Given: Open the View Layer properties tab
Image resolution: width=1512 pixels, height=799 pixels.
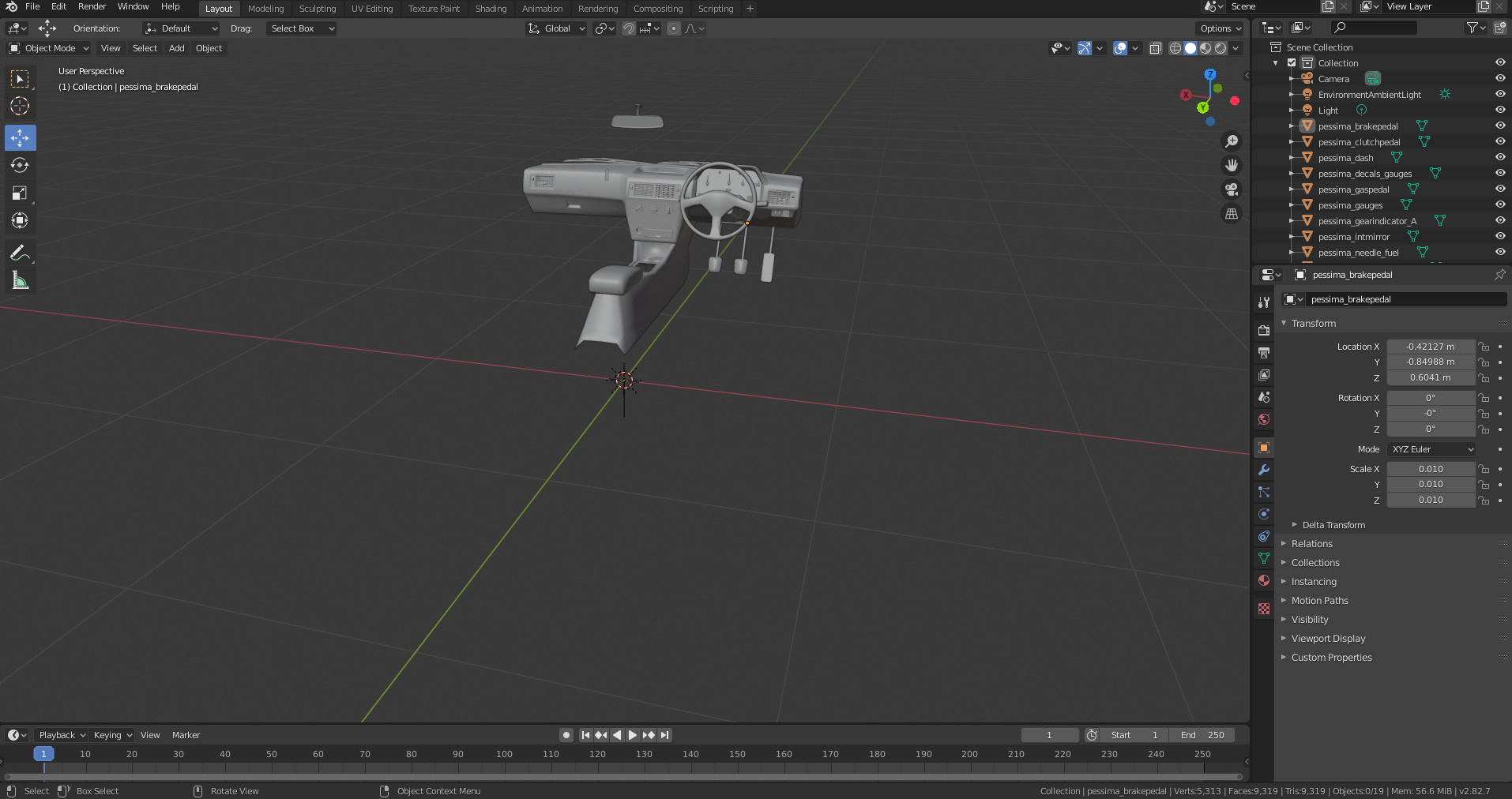Looking at the screenshot, I should (1264, 374).
